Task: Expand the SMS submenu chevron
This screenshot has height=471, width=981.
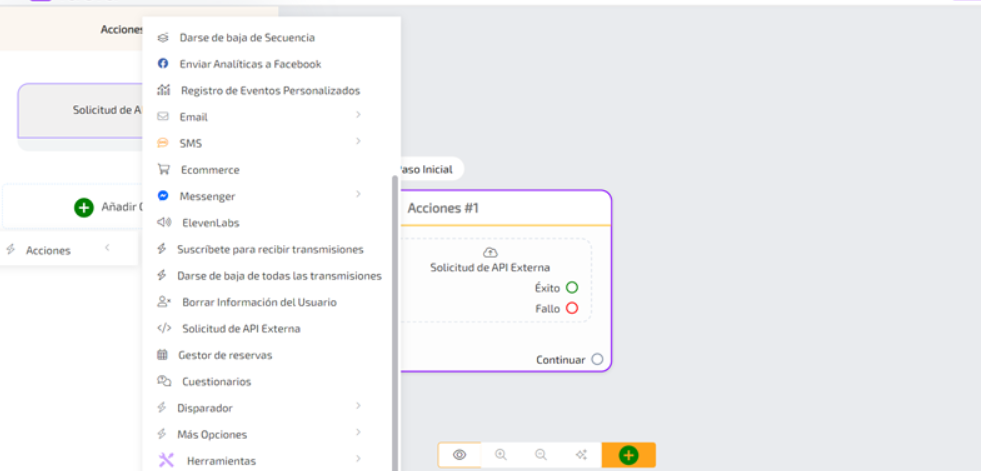Action: [x=358, y=142]
